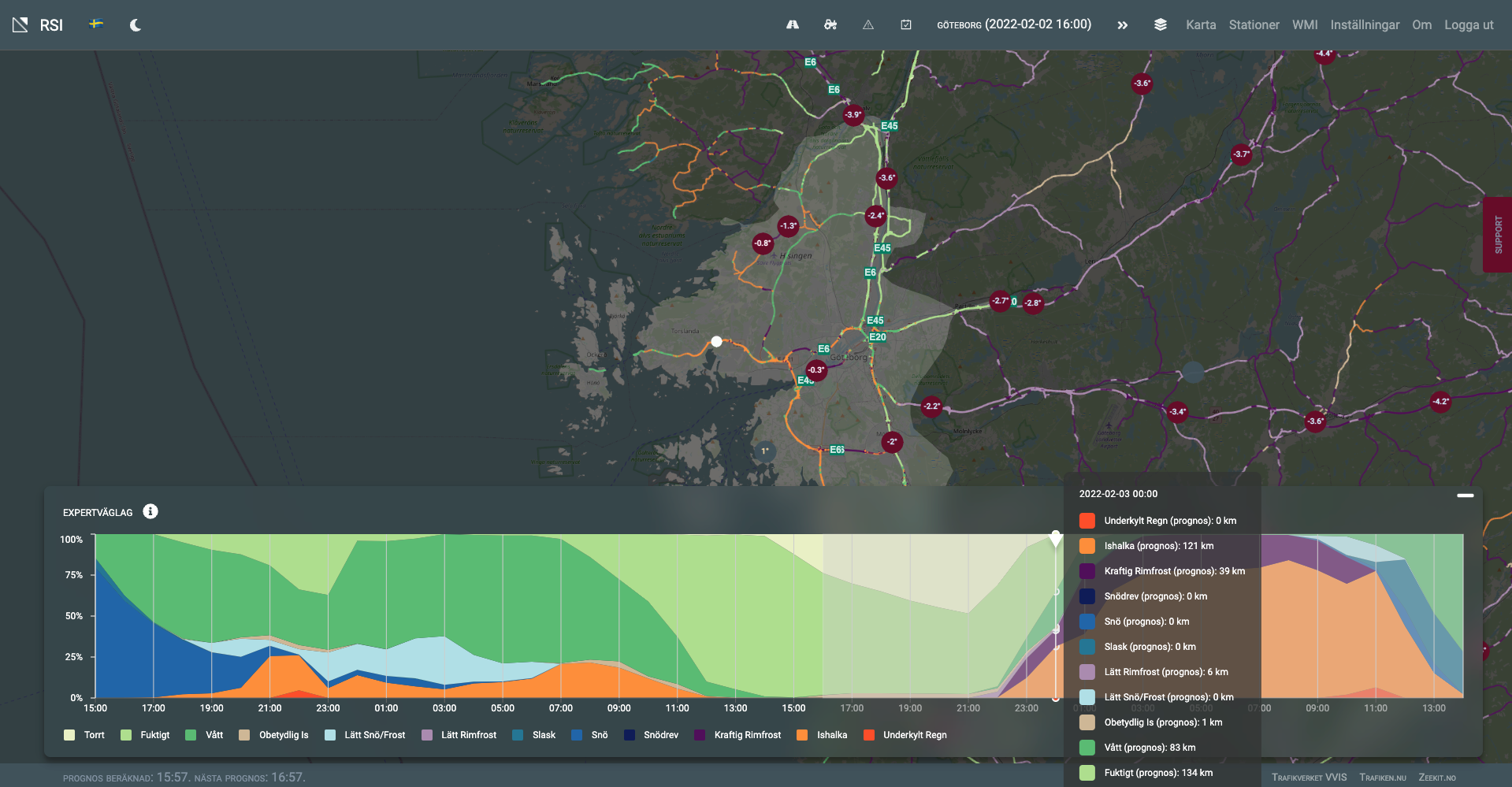Open the warning triangle alerts icon
The image size is (1512, 787).
(868, 25)
